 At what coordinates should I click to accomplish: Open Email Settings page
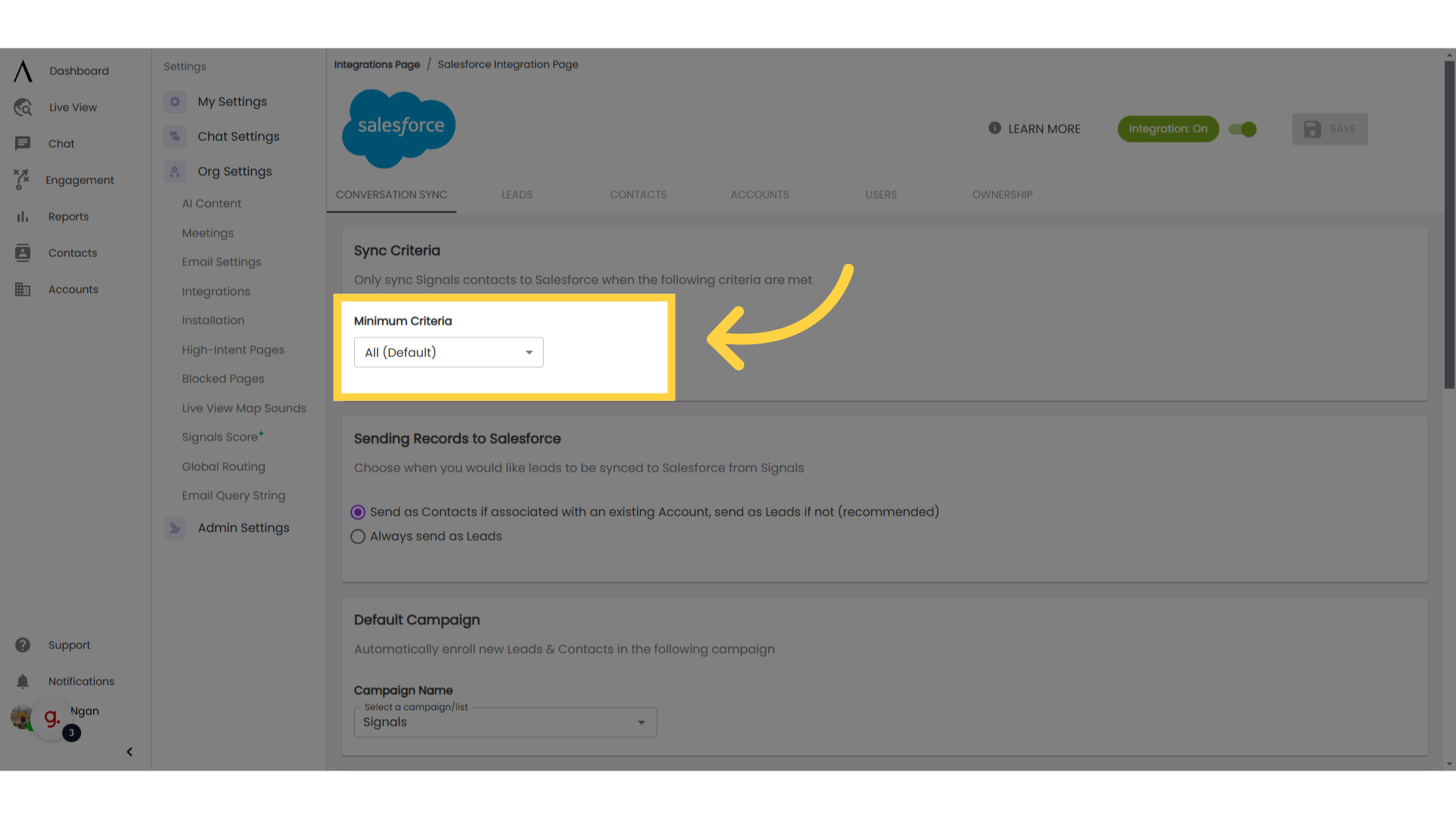pos(221,262)
